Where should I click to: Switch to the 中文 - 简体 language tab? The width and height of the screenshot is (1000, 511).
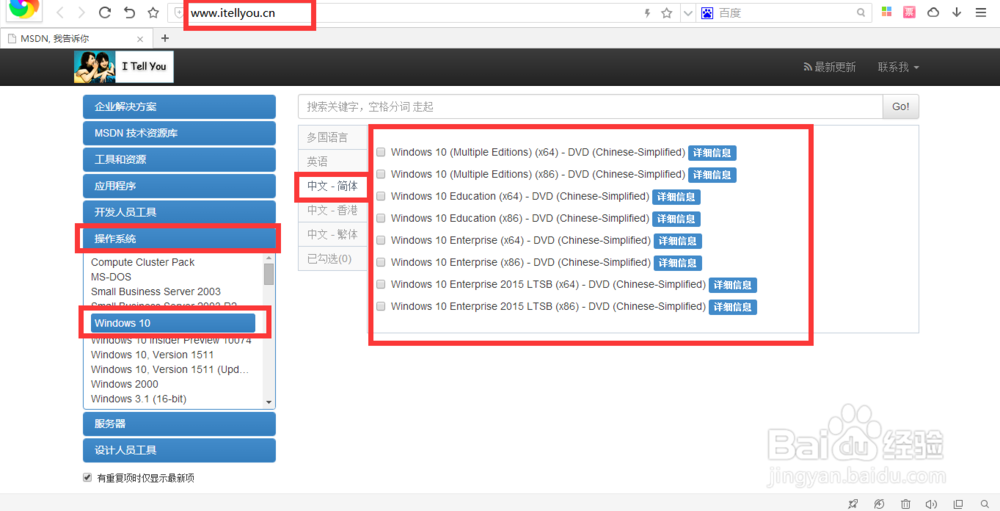pos(332,186)
